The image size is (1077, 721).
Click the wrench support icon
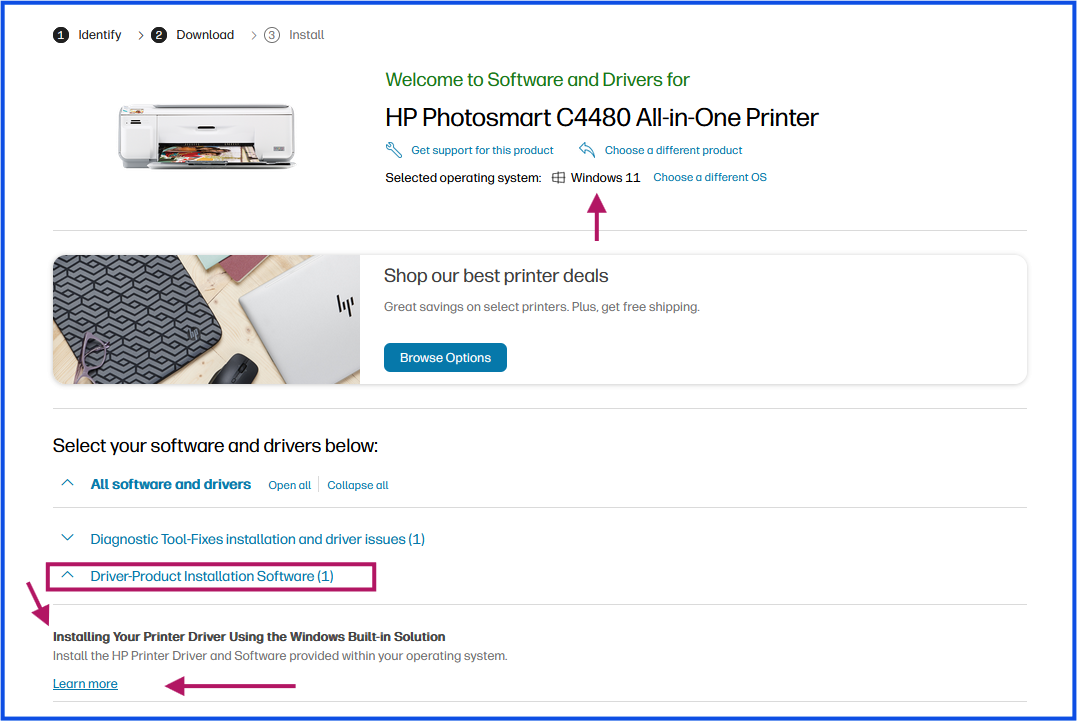click(x=394, y=150)
